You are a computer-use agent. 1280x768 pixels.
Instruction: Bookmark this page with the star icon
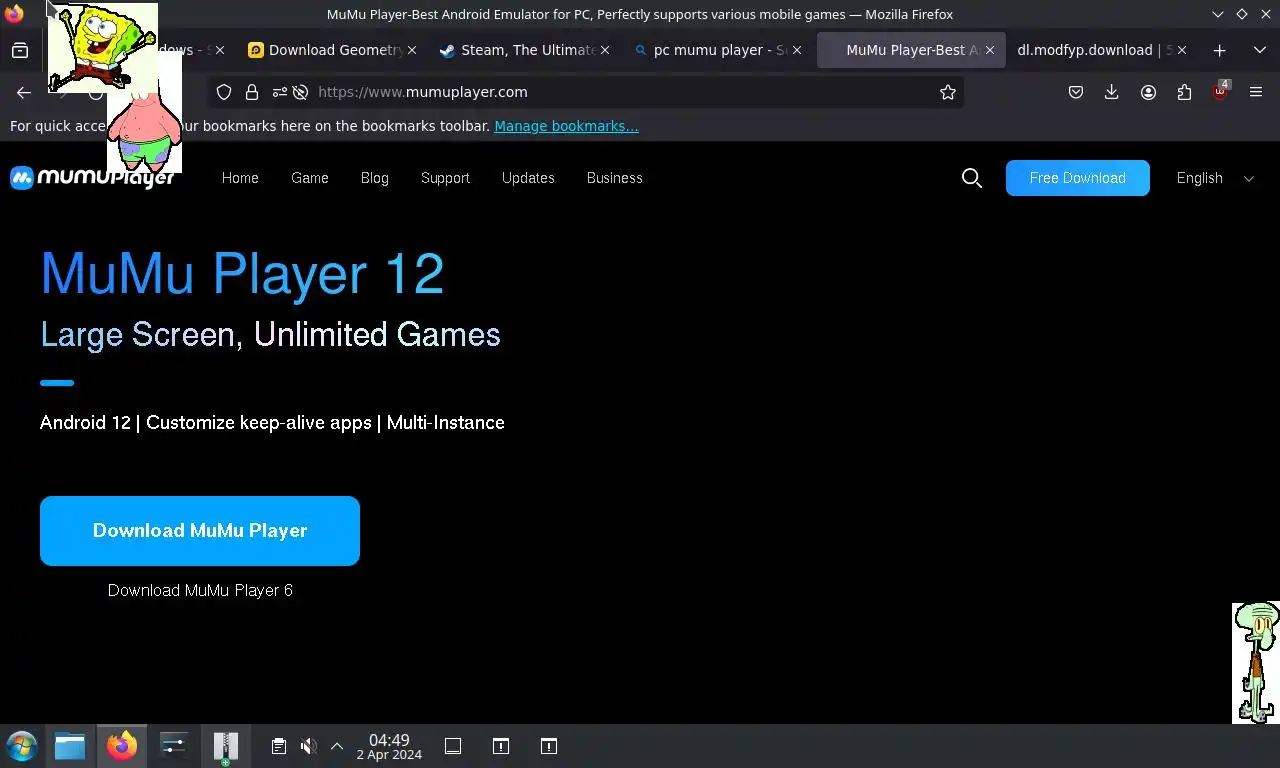coord(948,92)
